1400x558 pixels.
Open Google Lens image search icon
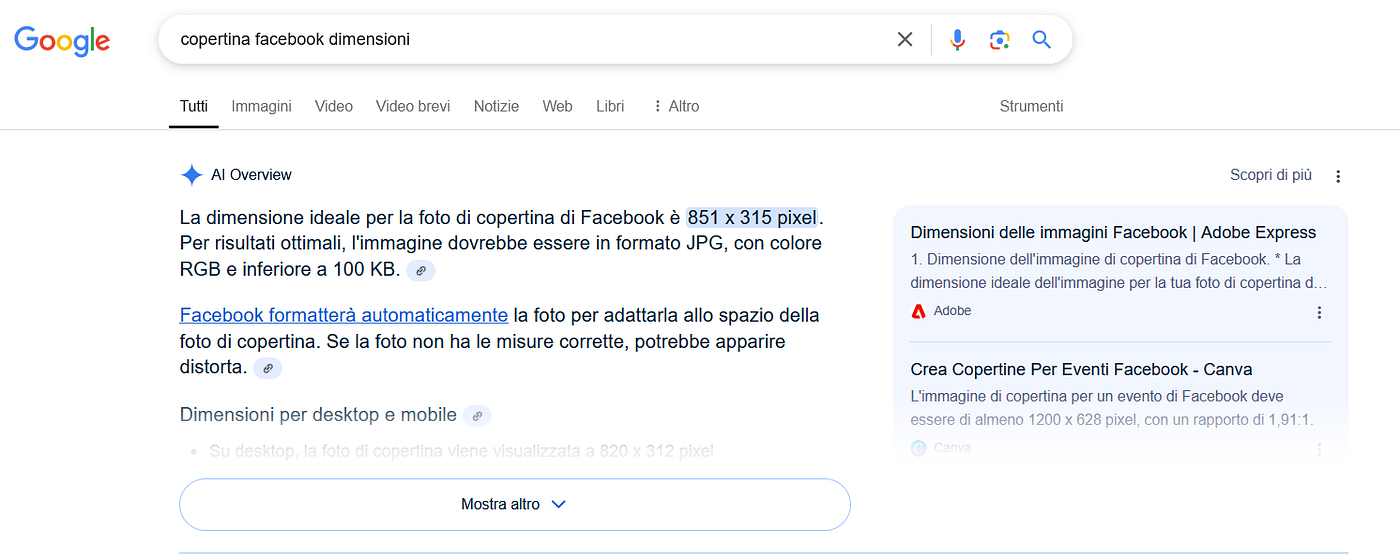pos(999,39)
